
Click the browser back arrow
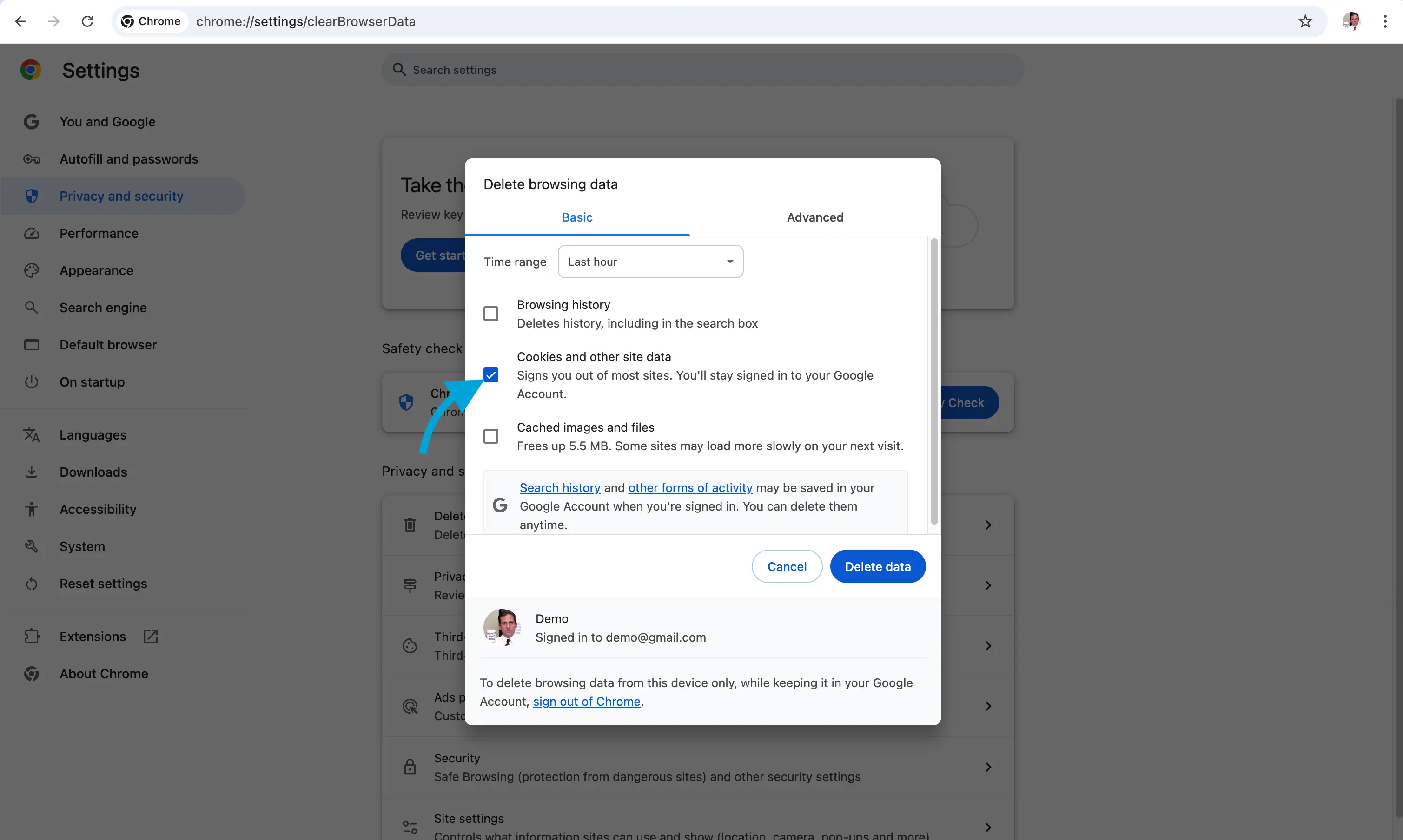[x=20, y=21]
